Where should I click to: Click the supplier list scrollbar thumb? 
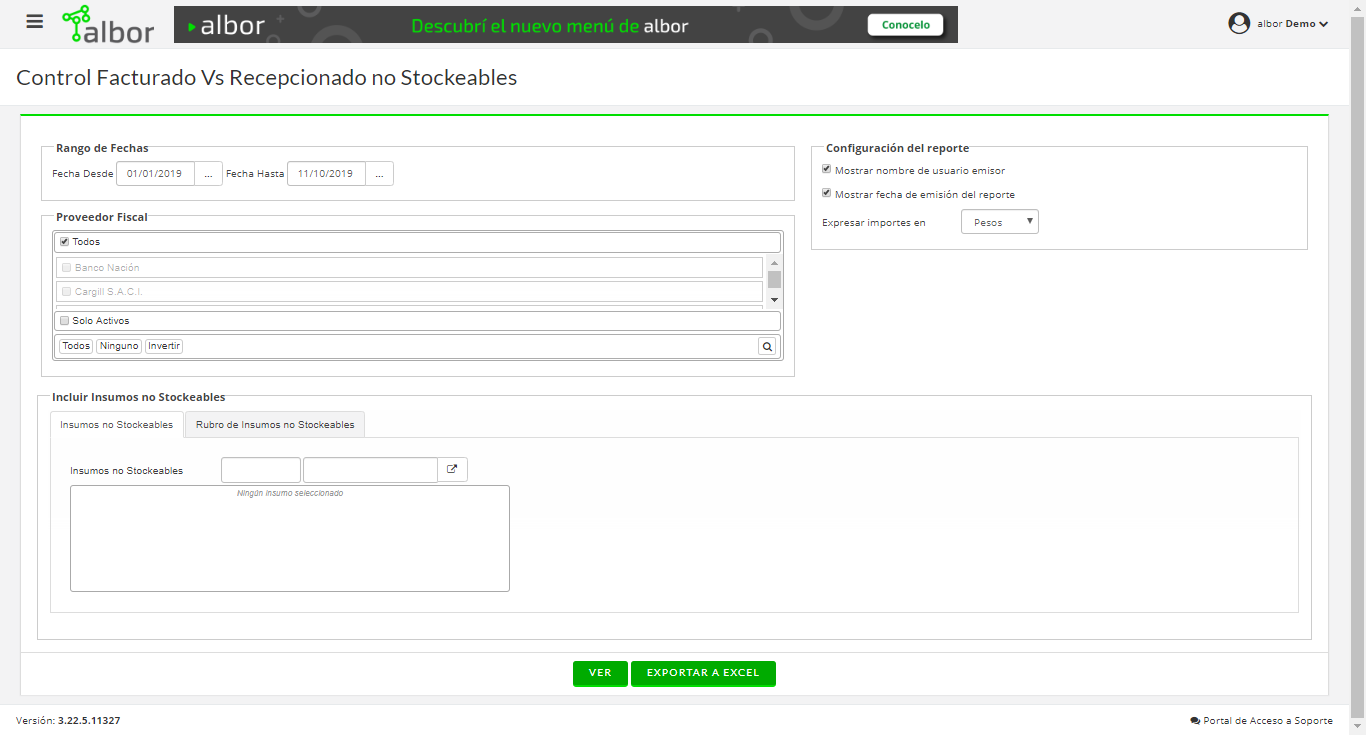click(x=774, y=279)
